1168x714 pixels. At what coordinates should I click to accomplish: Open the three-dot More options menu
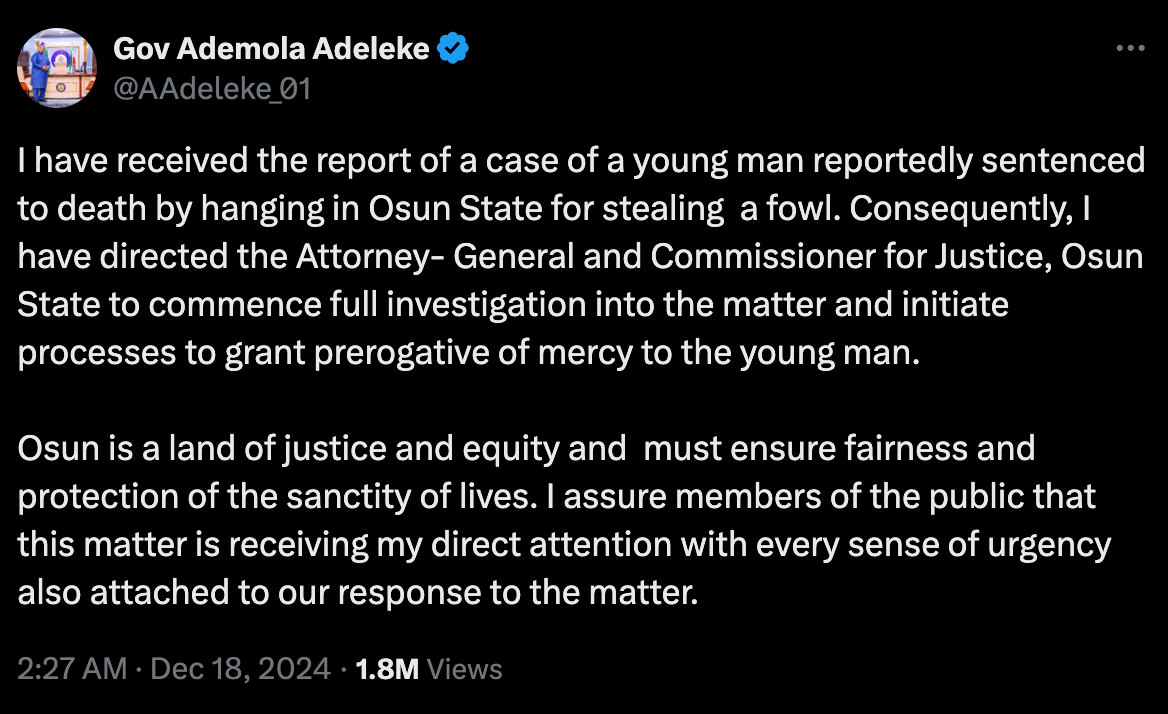click(x=1130, y=48)
